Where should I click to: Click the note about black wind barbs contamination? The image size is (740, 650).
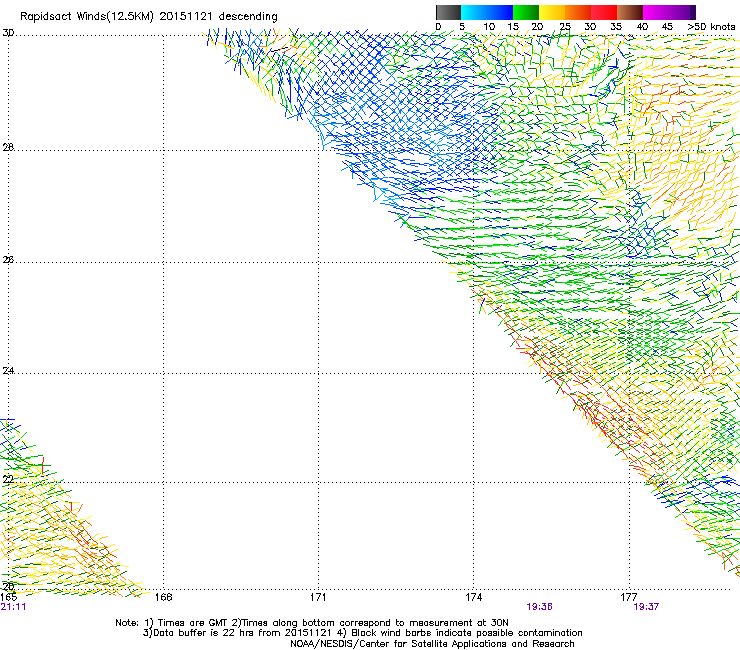point(467,633)
